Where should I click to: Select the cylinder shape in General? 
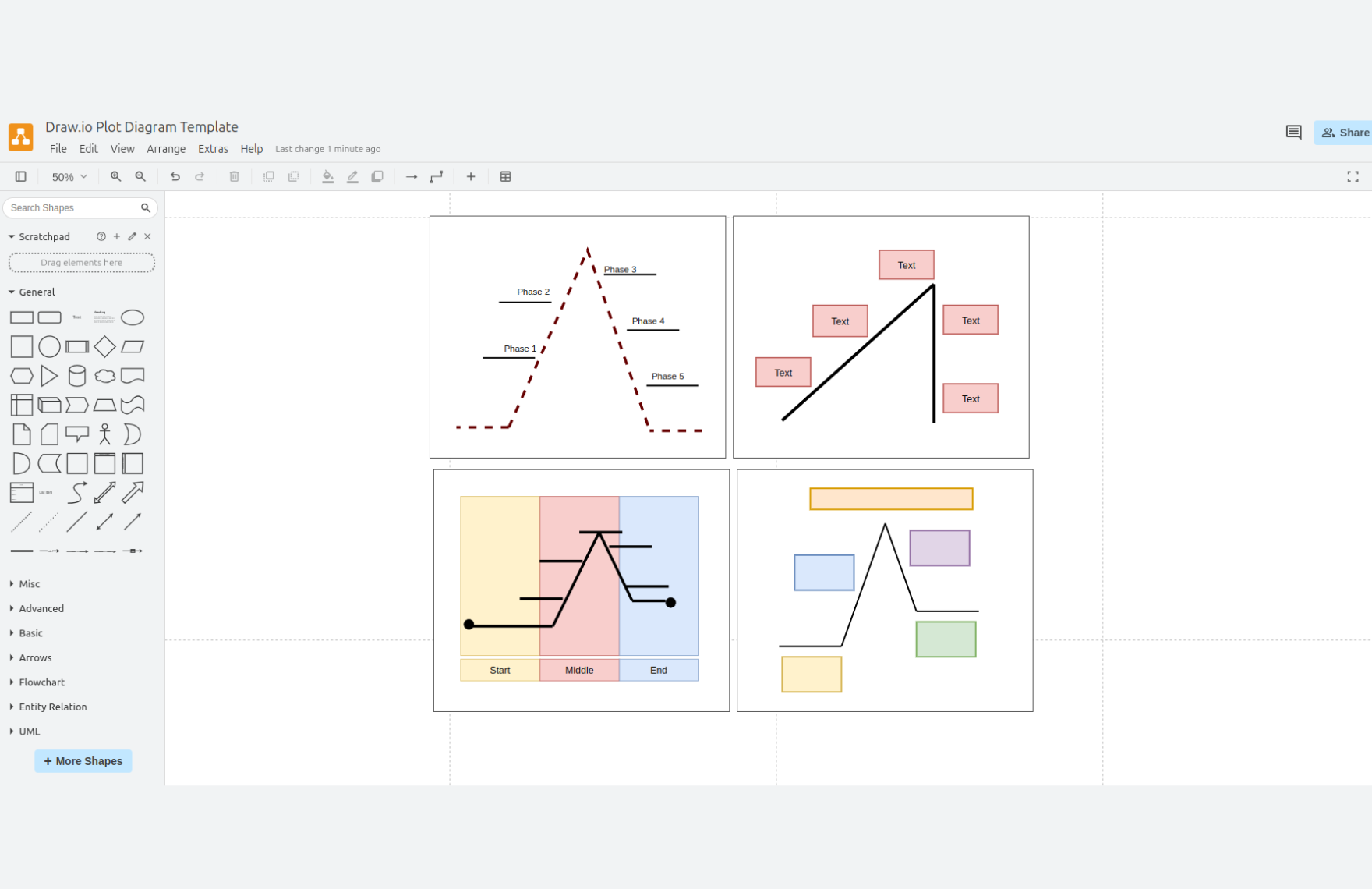[77, 376]
